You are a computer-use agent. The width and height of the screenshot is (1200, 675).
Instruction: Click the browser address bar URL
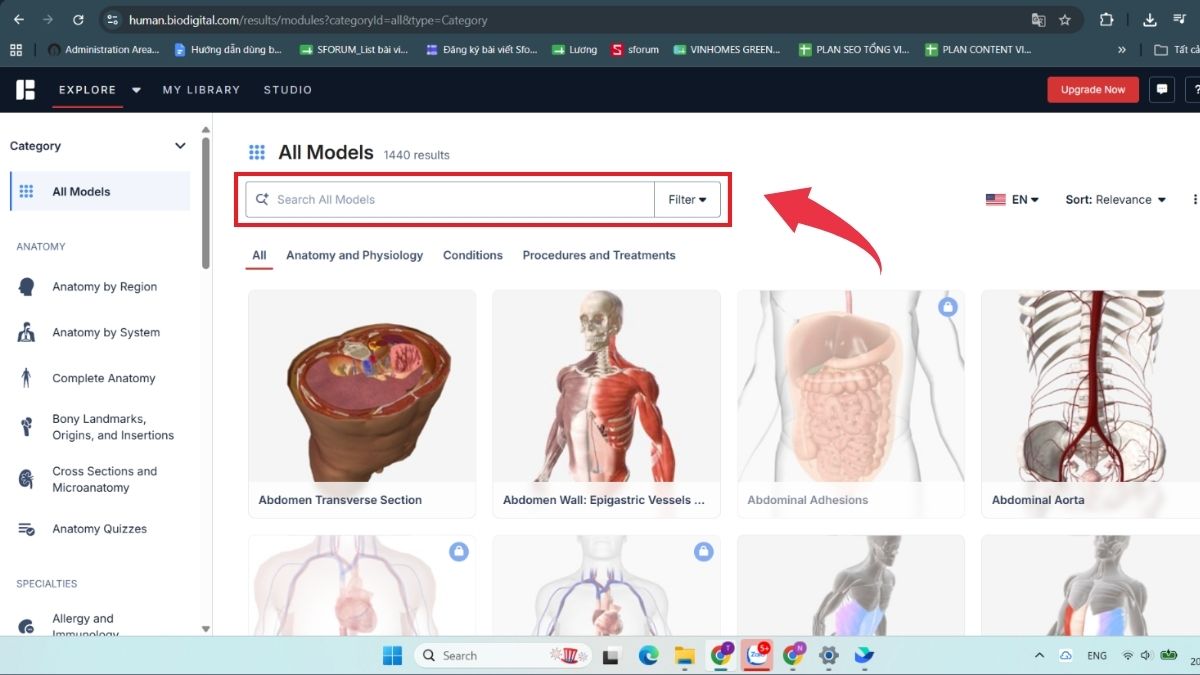coord(308,19)
